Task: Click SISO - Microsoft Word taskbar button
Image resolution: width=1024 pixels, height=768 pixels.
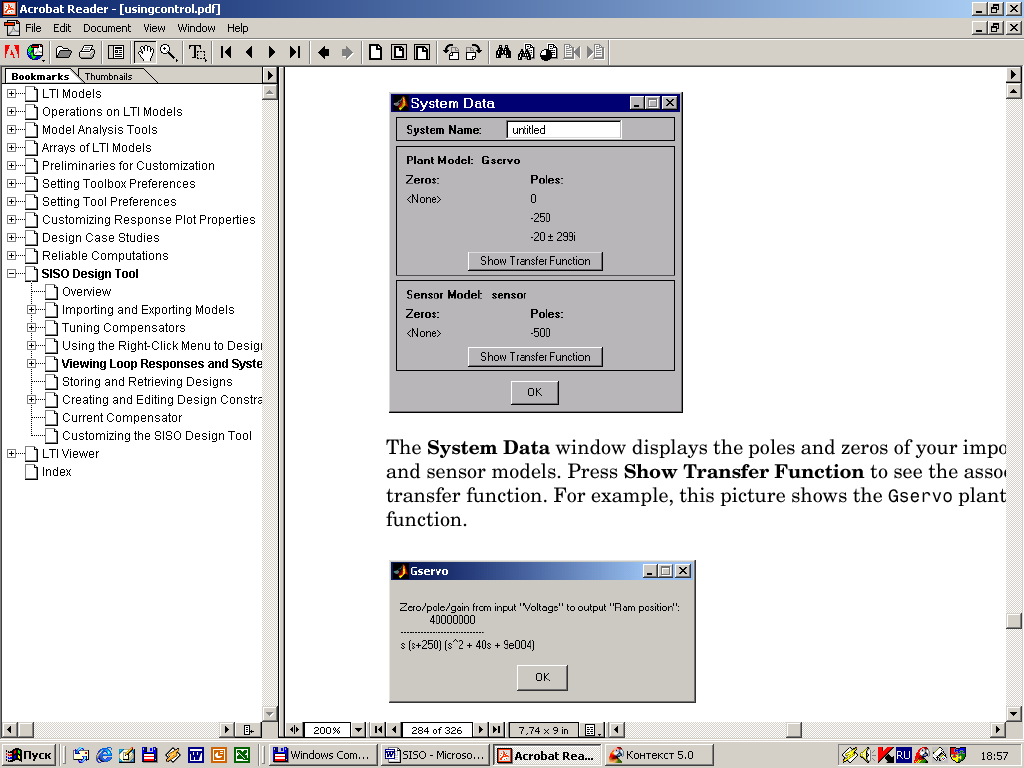Action: click(x=436, y=756)
